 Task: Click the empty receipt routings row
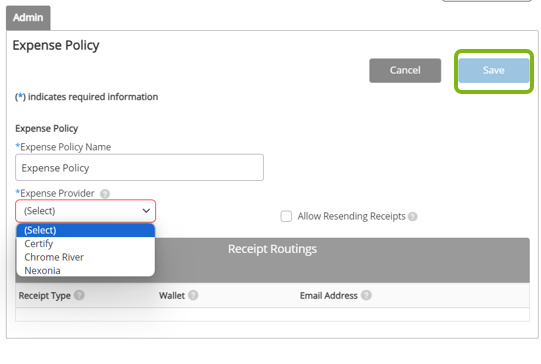[x=272, y=314]
